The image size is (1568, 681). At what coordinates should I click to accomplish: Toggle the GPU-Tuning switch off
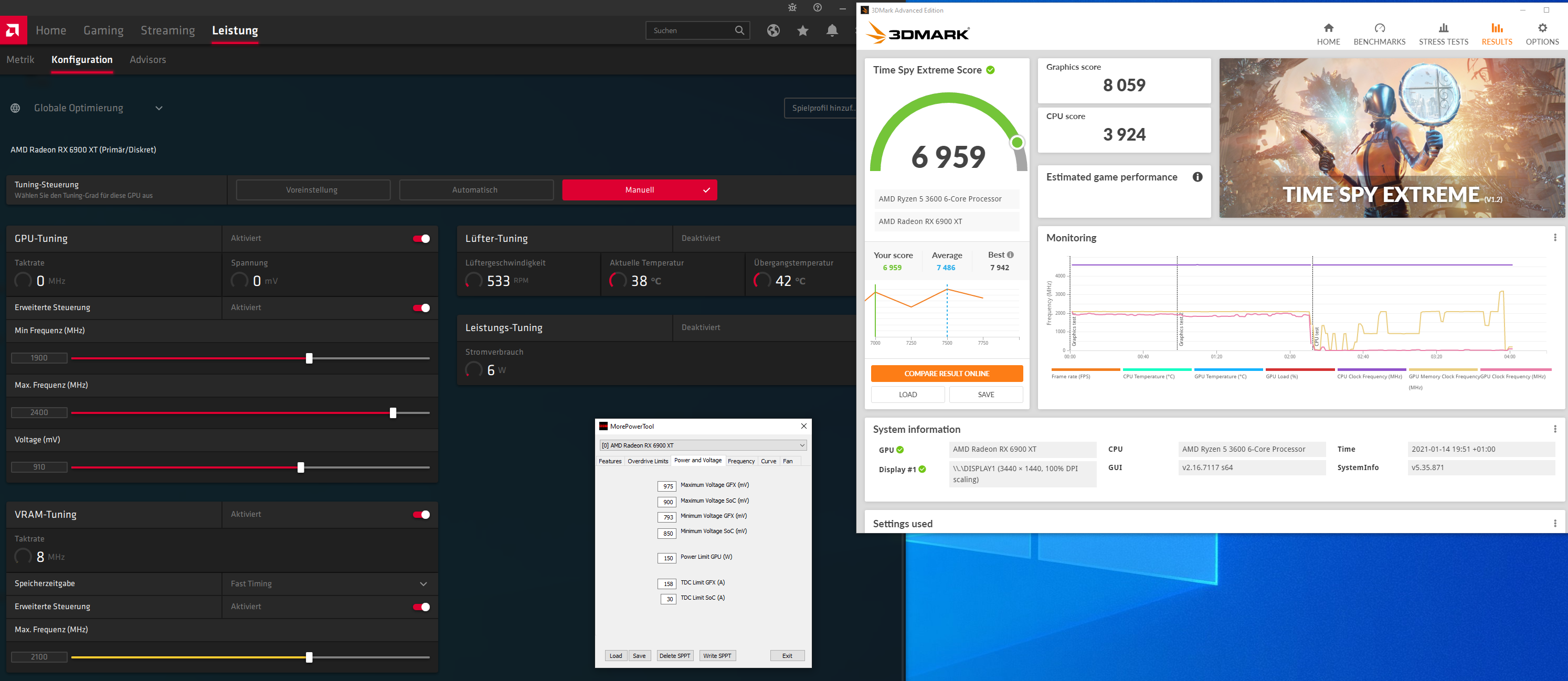point(421,239)
